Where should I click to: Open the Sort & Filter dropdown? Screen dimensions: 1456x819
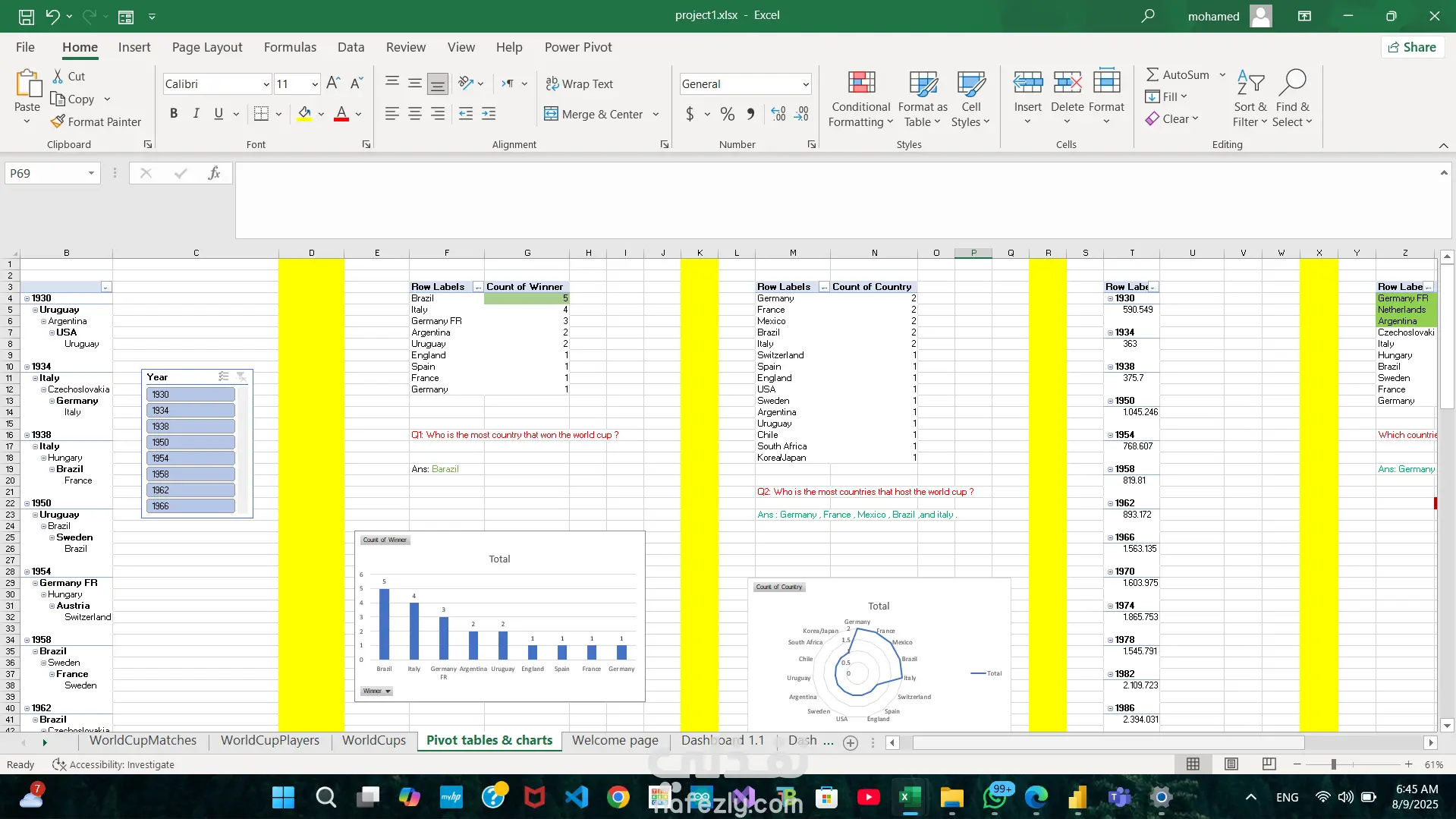click(1250, 99)
